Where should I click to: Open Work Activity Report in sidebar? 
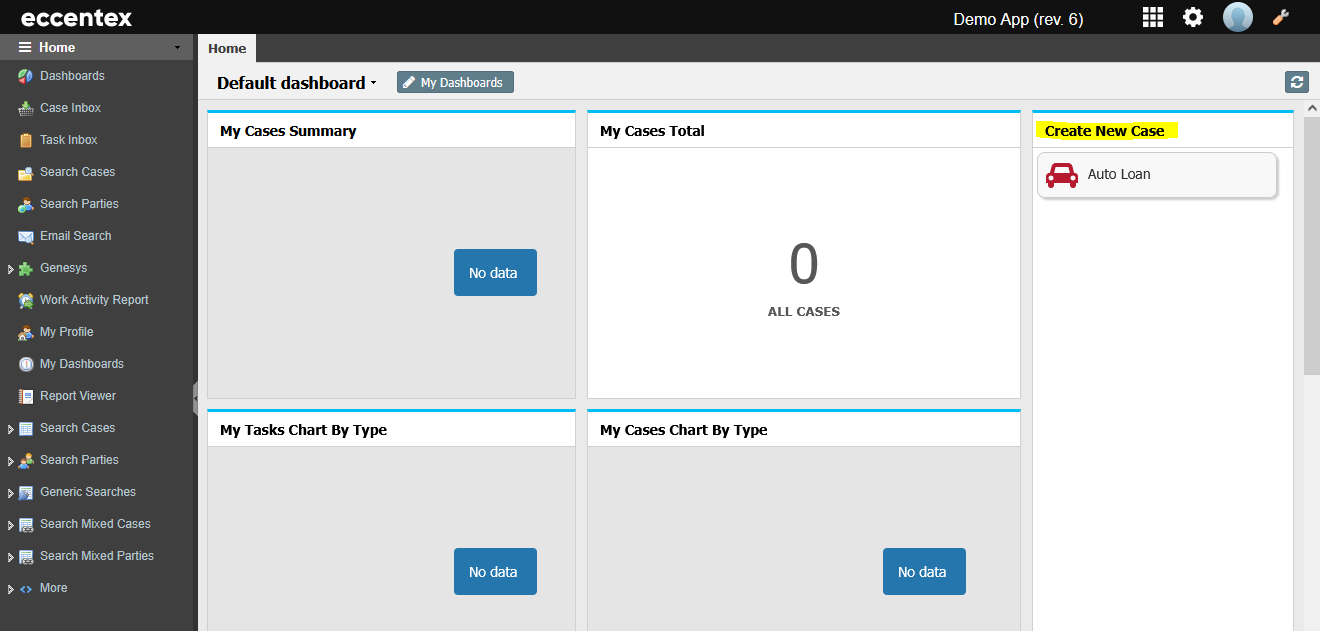click(94, 300)
